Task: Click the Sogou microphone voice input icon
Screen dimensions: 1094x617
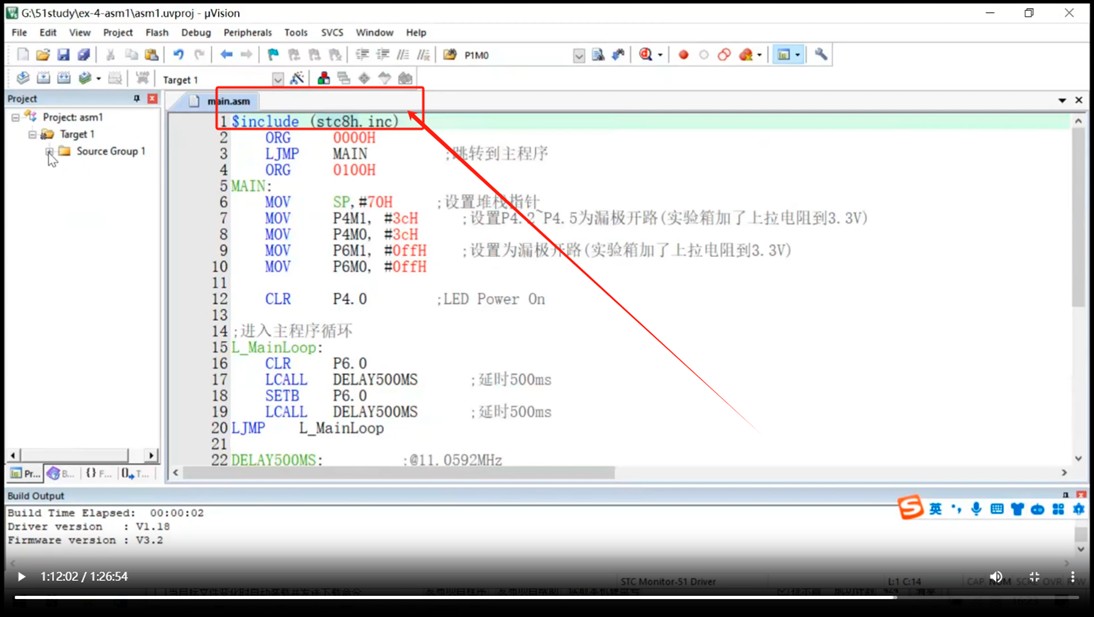Action: [977, 509]
